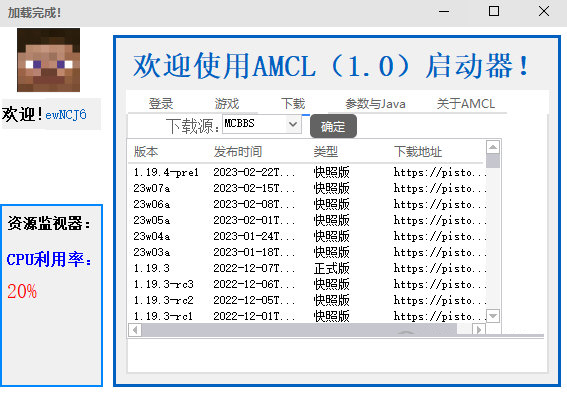The height and width of the screenshot is (396, 567).
Task: Switch to the 登录 tab
Action: [x=161, y=104]
